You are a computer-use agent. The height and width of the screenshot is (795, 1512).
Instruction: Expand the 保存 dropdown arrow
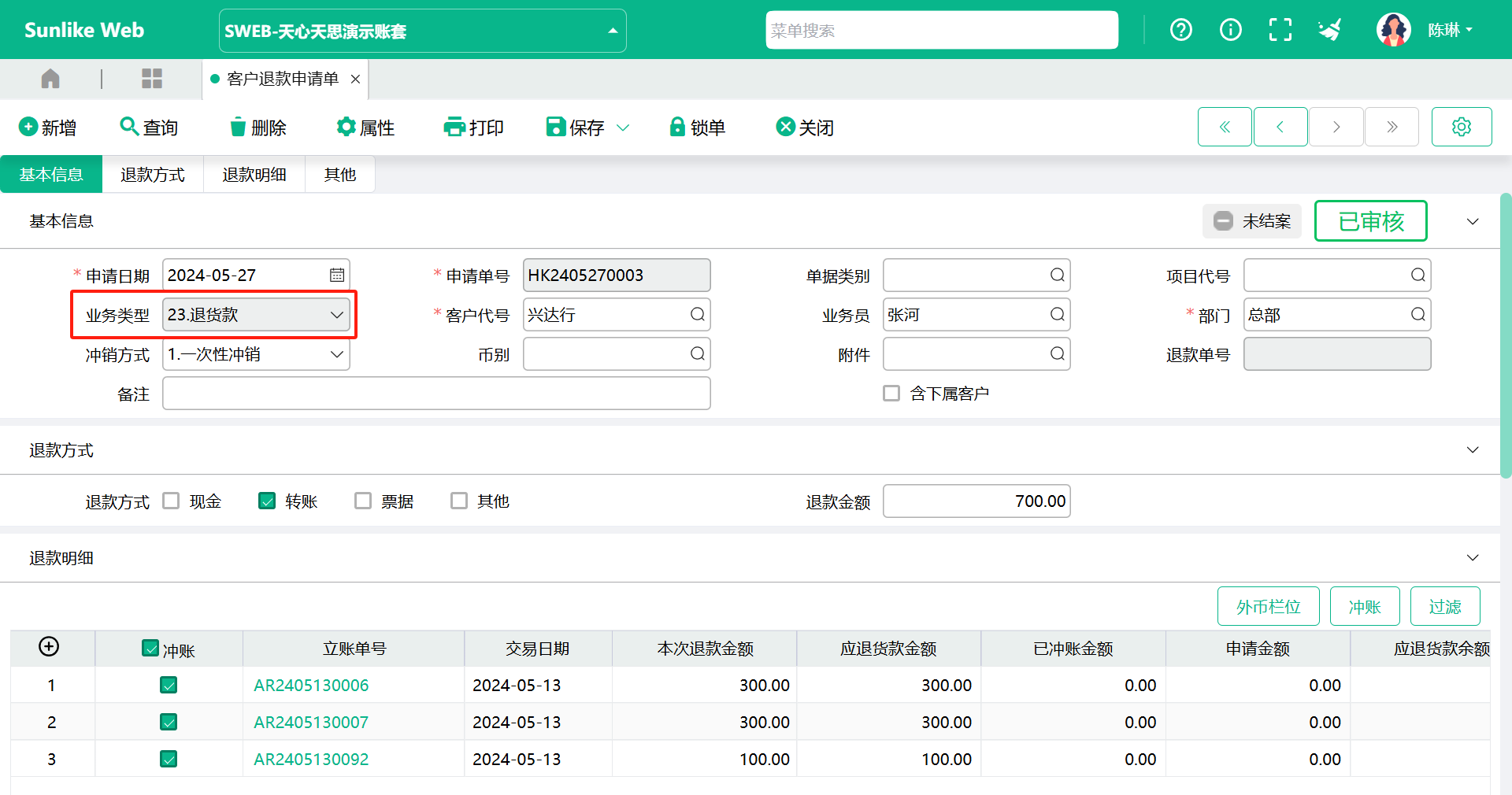click(x=623, y=127)
